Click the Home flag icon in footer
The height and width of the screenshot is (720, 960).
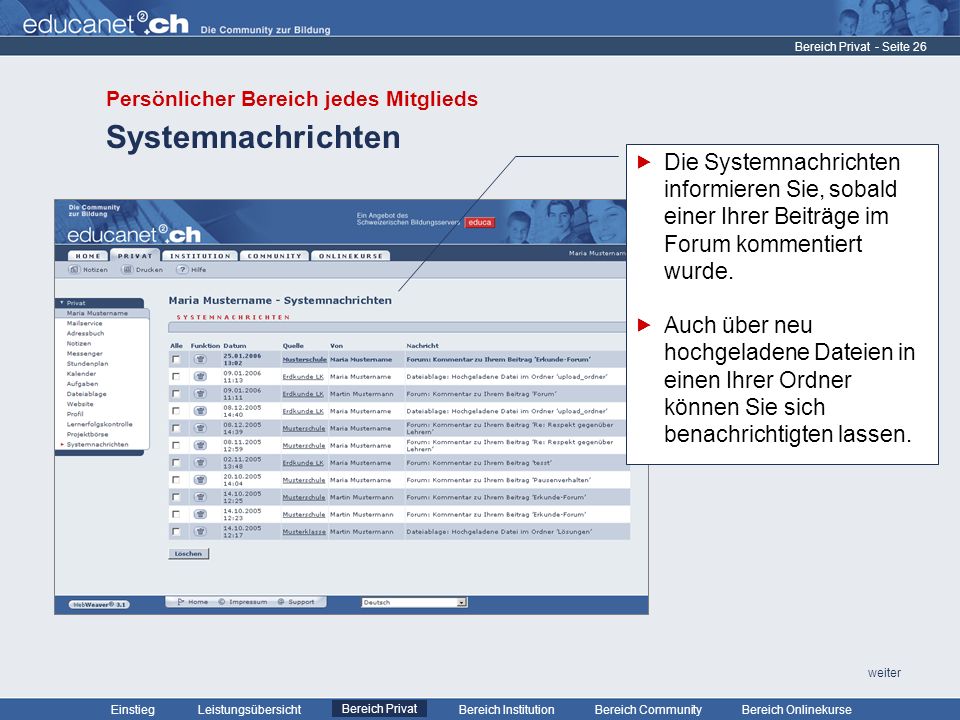click(x=181, y=602)
